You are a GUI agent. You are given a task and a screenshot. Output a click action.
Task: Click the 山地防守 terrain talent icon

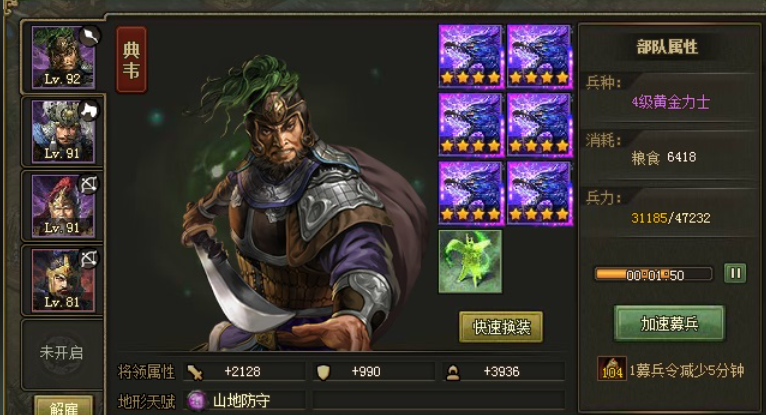[197, 401]
